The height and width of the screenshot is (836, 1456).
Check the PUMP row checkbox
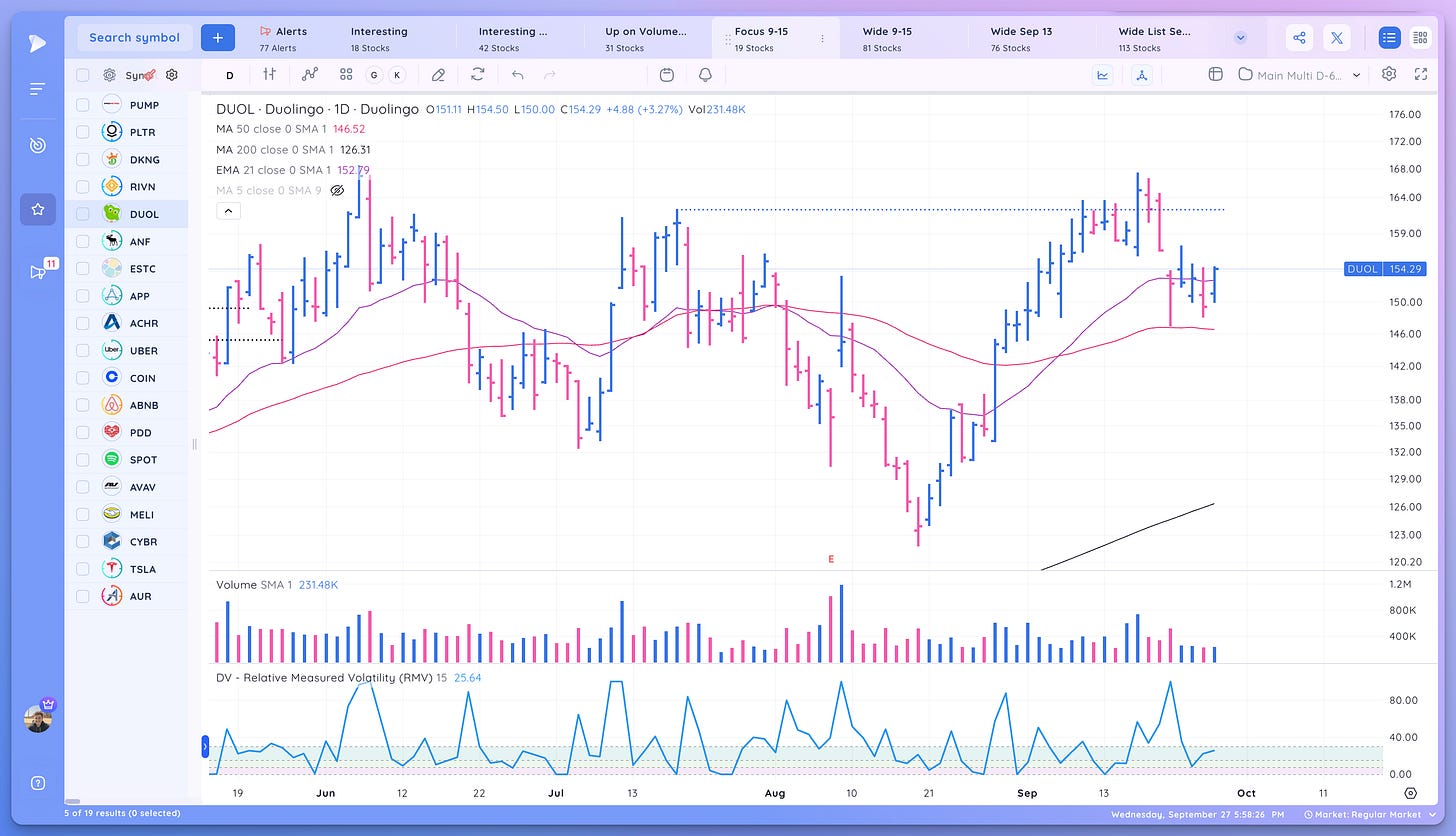tap(82, 105)
